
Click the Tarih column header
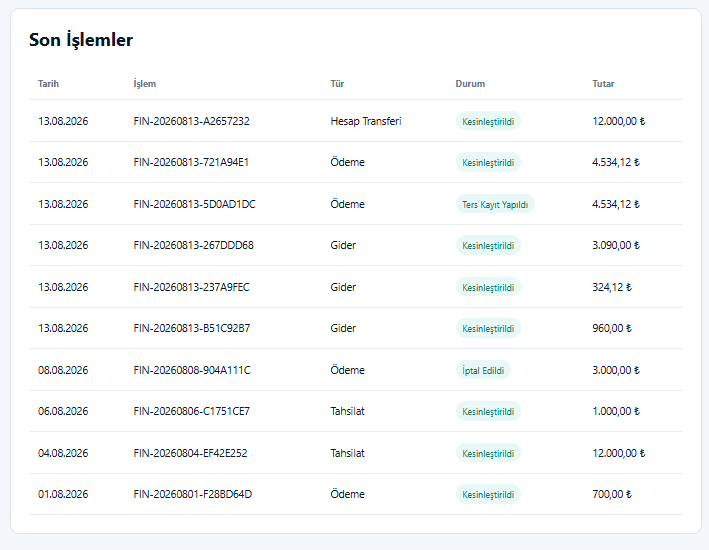coord(48,84)
